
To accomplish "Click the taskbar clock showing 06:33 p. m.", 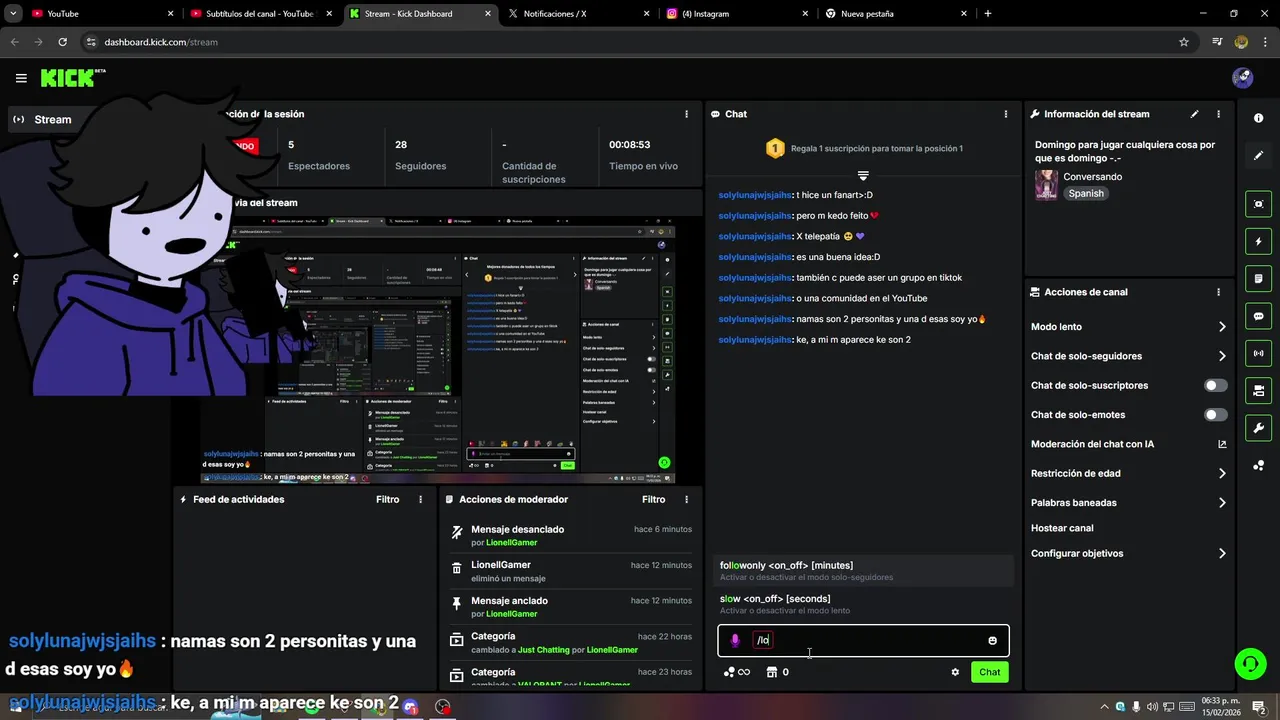I will coord(1219,707).
